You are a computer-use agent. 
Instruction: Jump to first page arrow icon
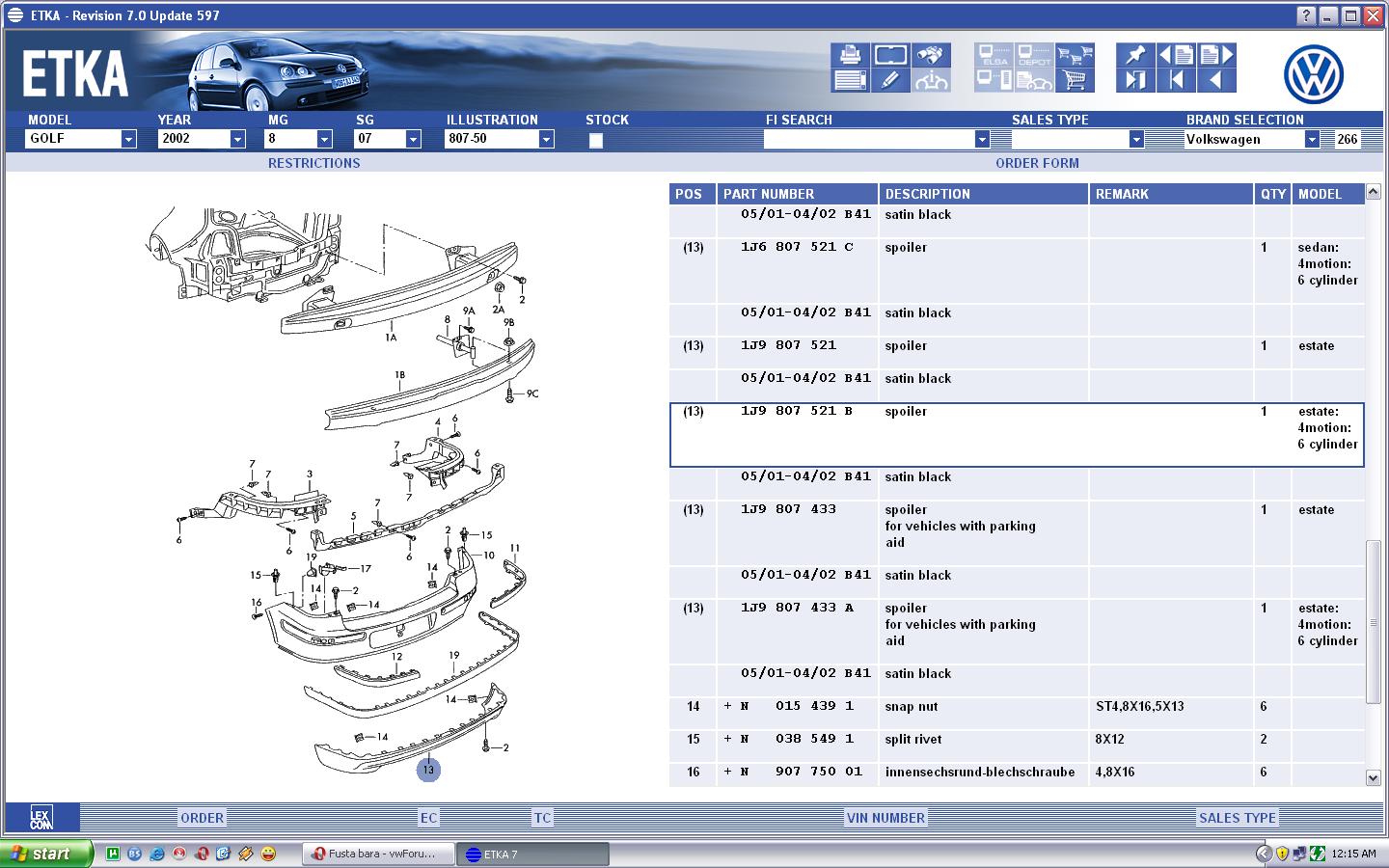click(x=1176, y=81)
